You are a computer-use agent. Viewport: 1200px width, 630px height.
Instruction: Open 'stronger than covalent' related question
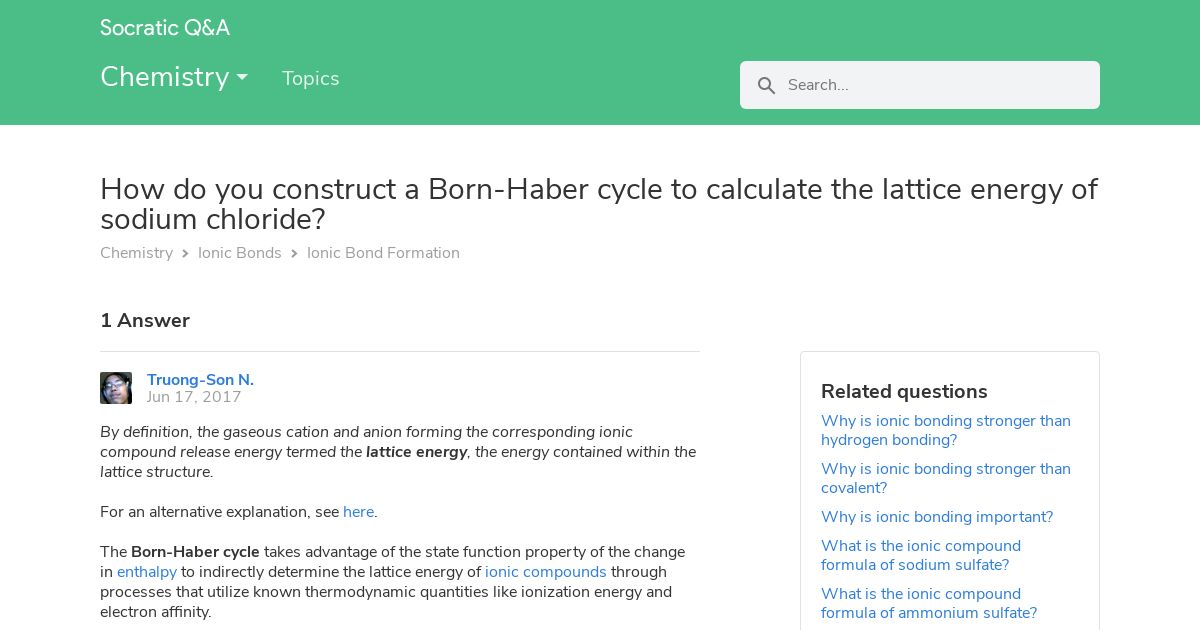(945, 478)
